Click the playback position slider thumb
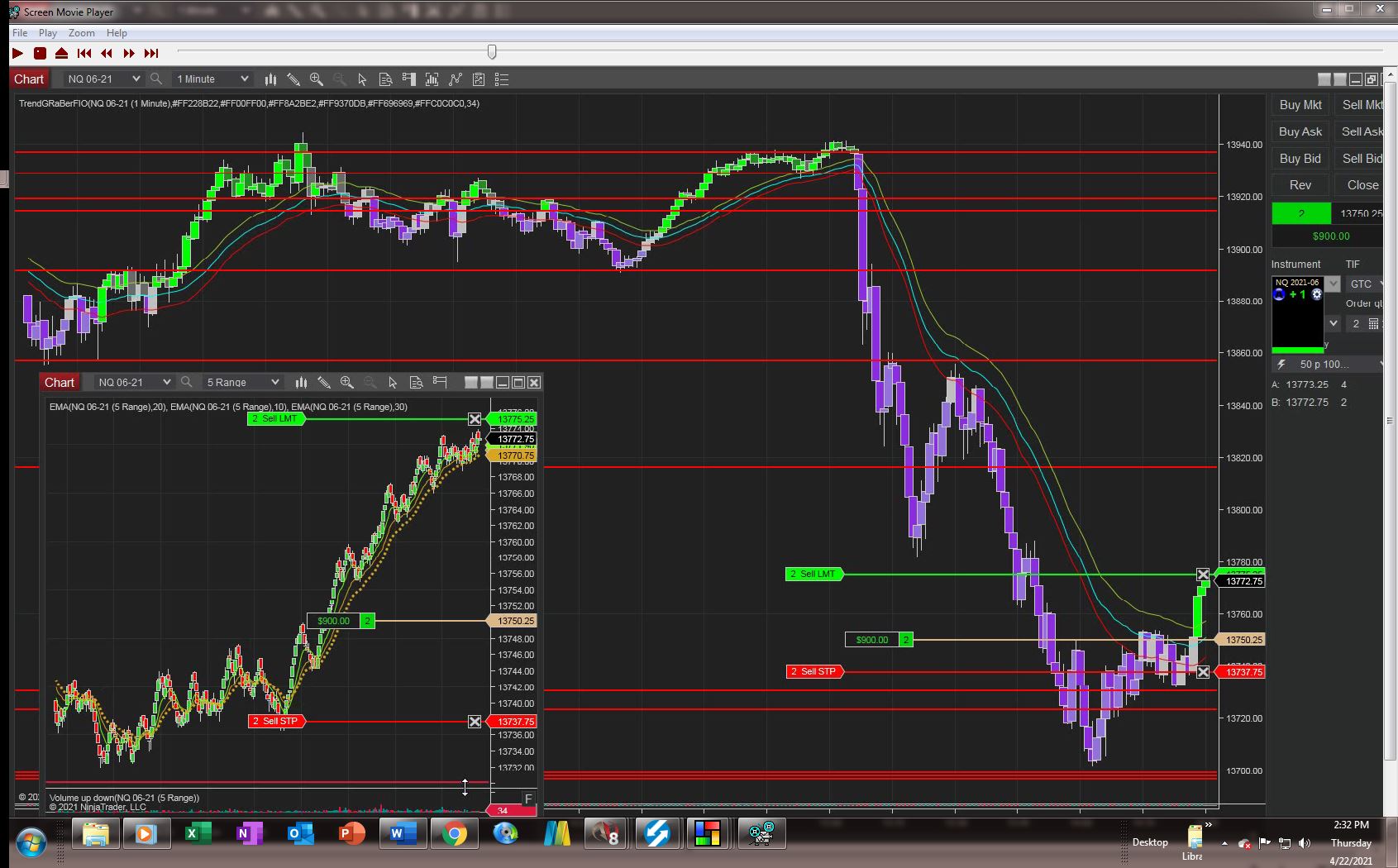The height and width of the screenshot is (868, 1398). [492, 52]
